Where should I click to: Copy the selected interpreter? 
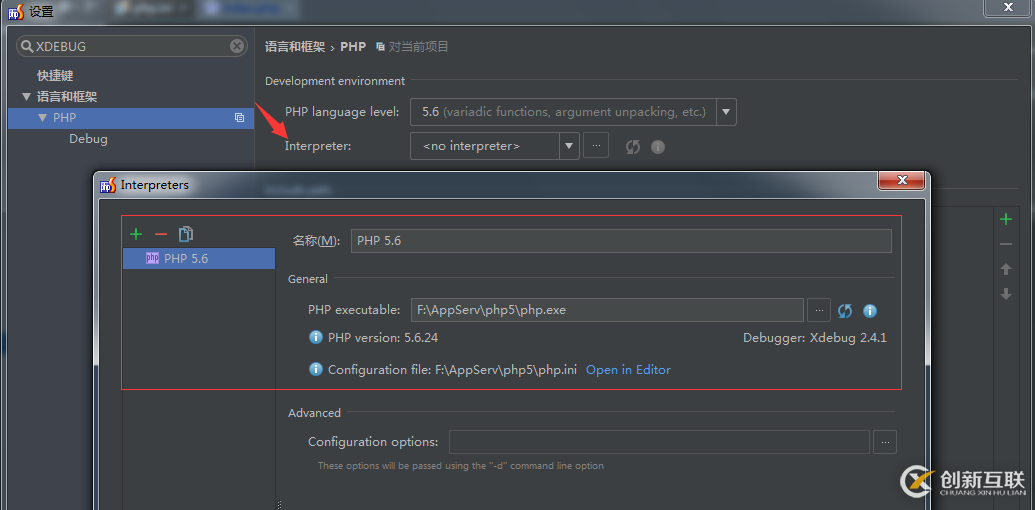pos(186,234)
